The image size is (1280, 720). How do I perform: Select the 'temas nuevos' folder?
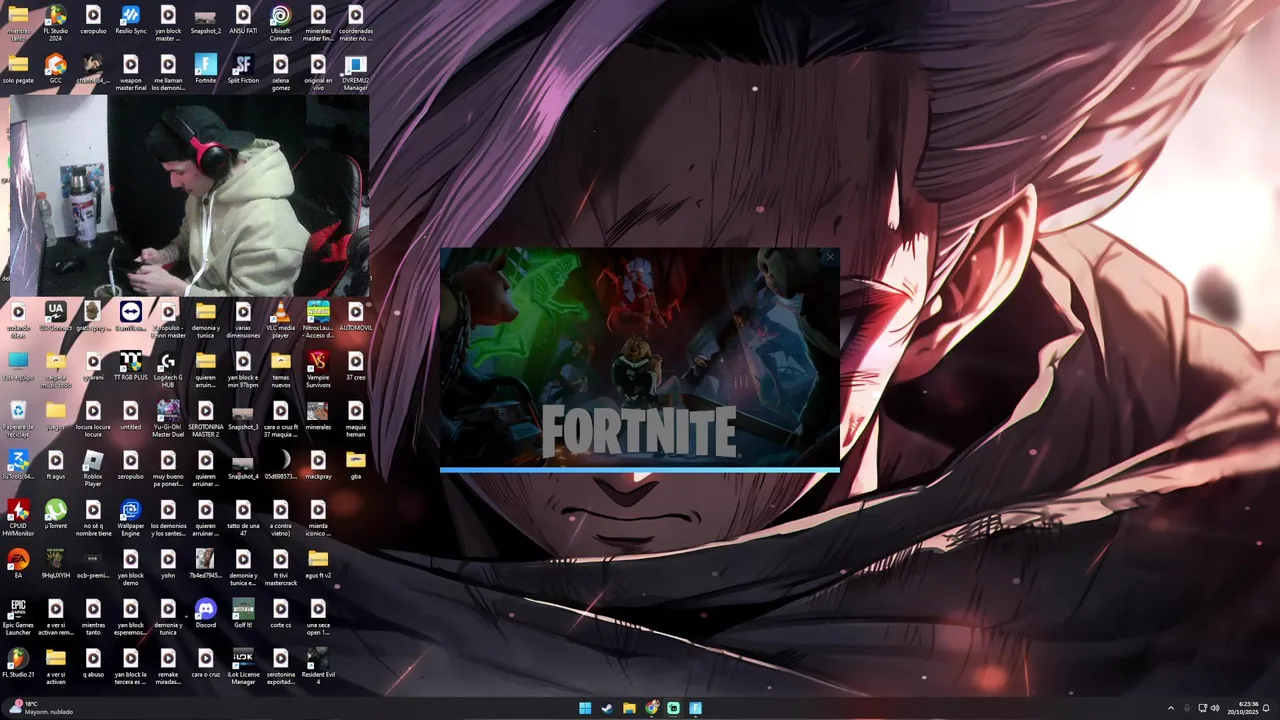click(281, 370)
